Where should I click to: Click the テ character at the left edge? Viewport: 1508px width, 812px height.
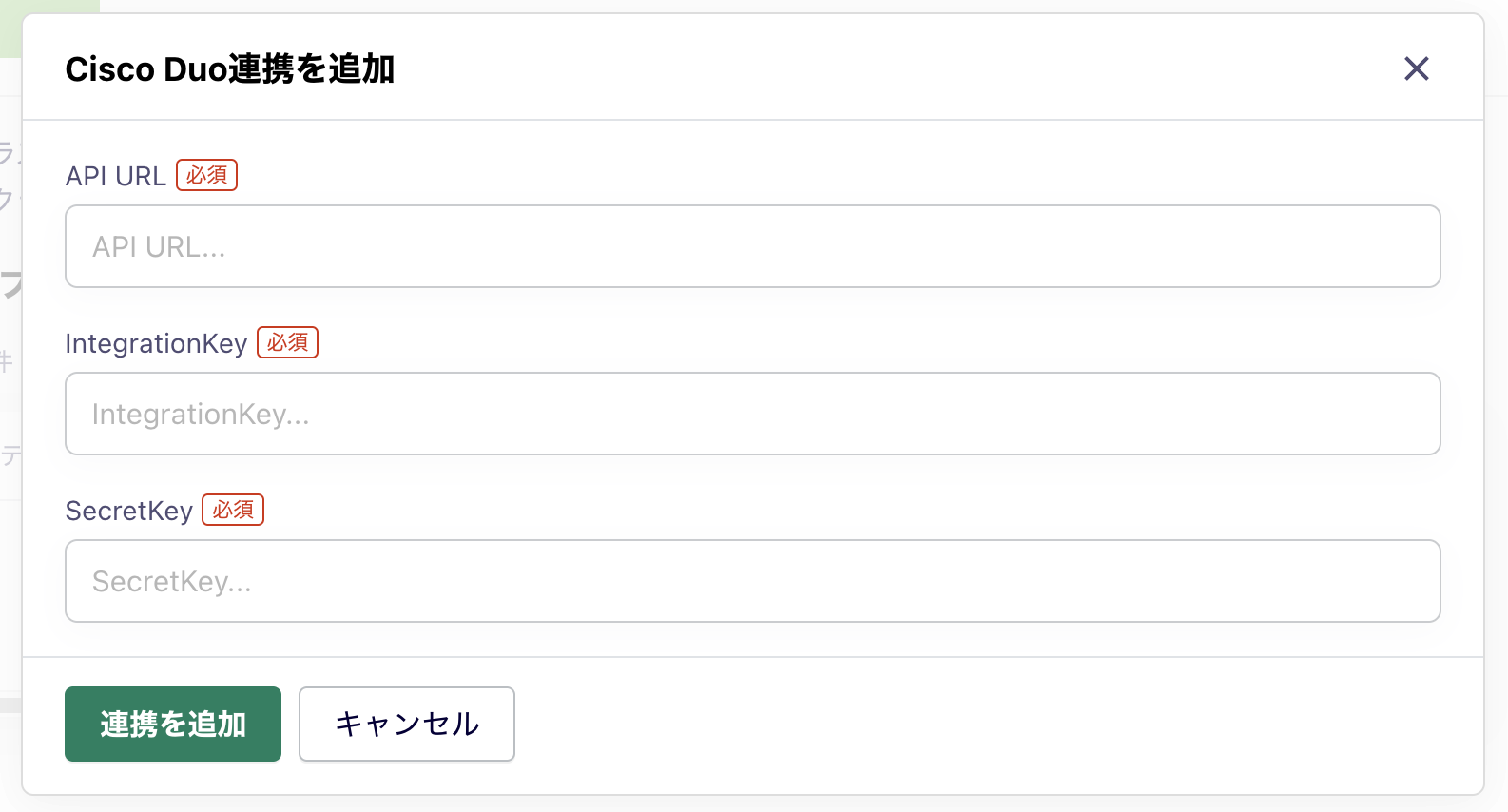(10, 455)
